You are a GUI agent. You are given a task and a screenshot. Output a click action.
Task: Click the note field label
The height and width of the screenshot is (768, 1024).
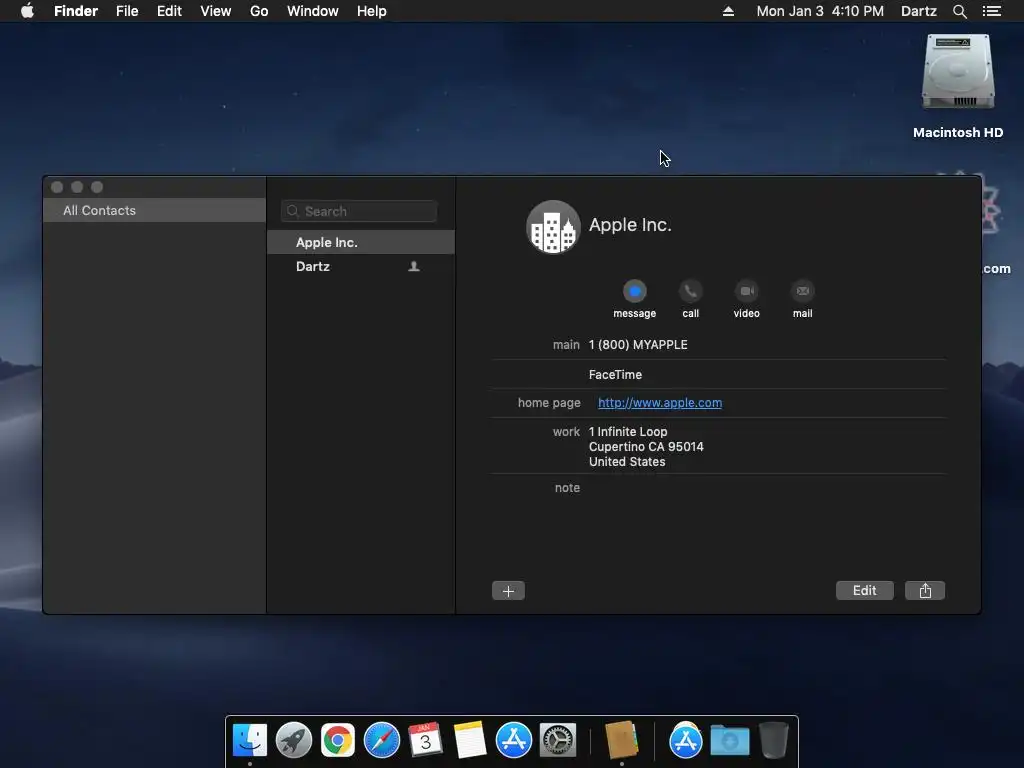click(567, 488)
